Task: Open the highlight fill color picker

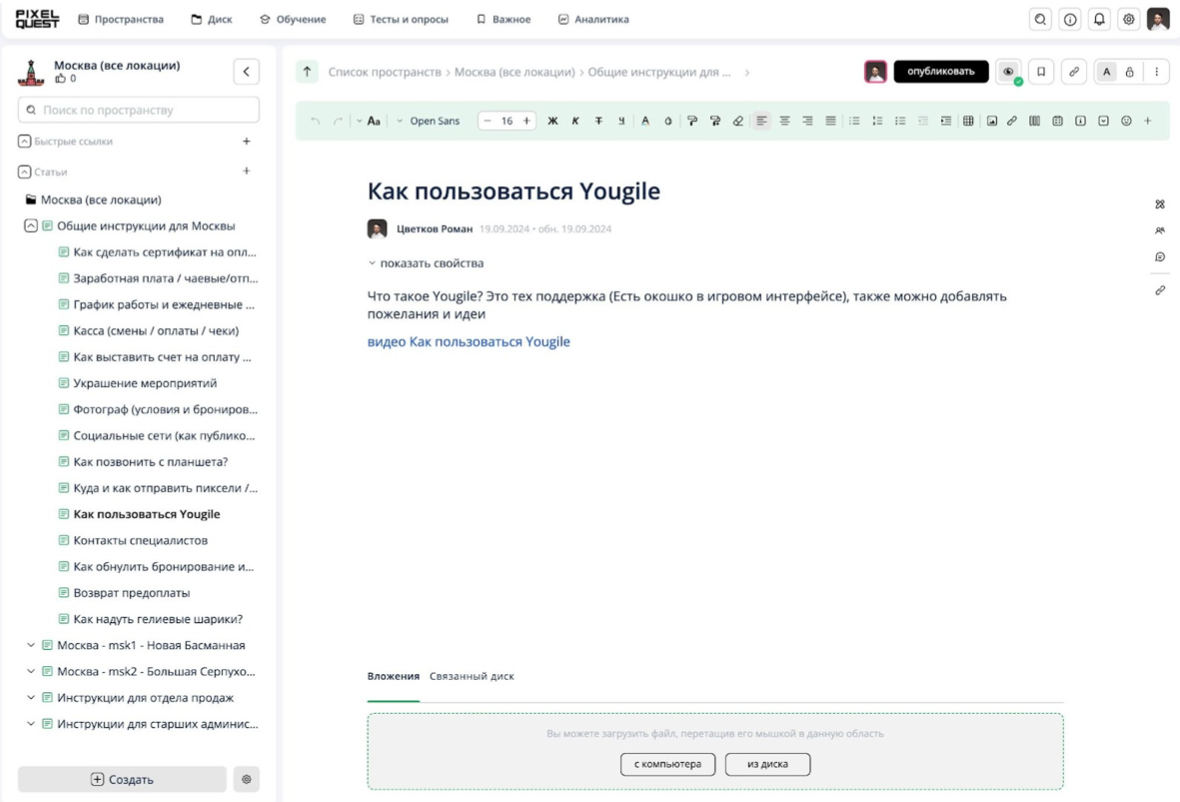Action: point(668,120)
